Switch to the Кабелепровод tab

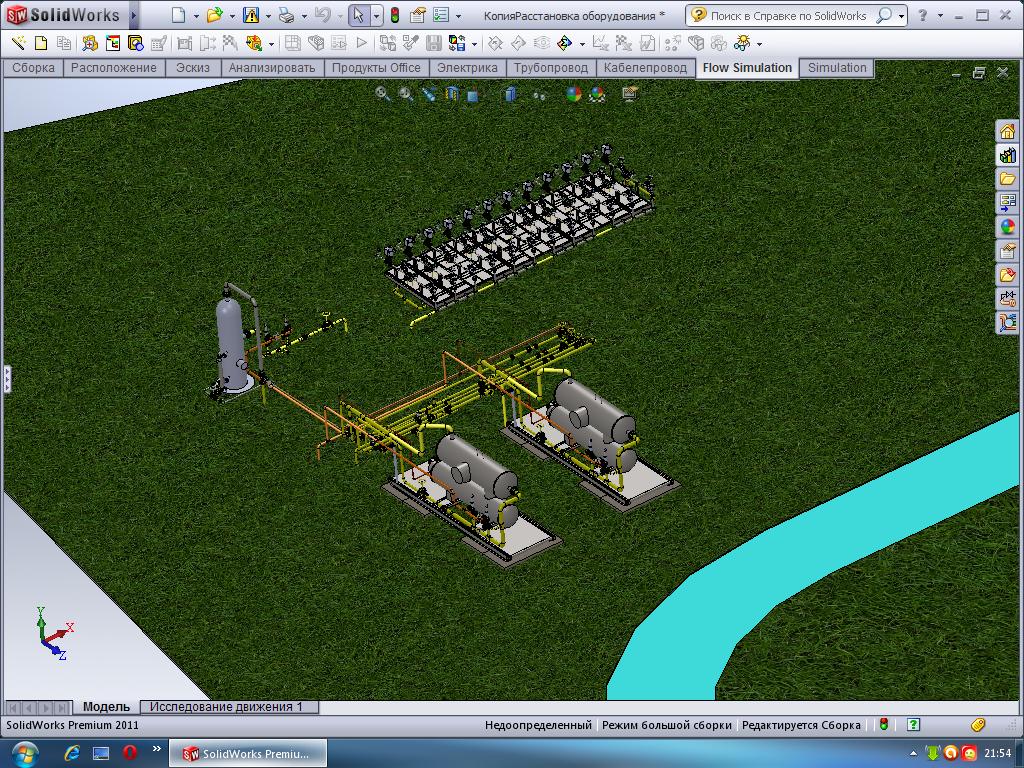tap(645, 68)
